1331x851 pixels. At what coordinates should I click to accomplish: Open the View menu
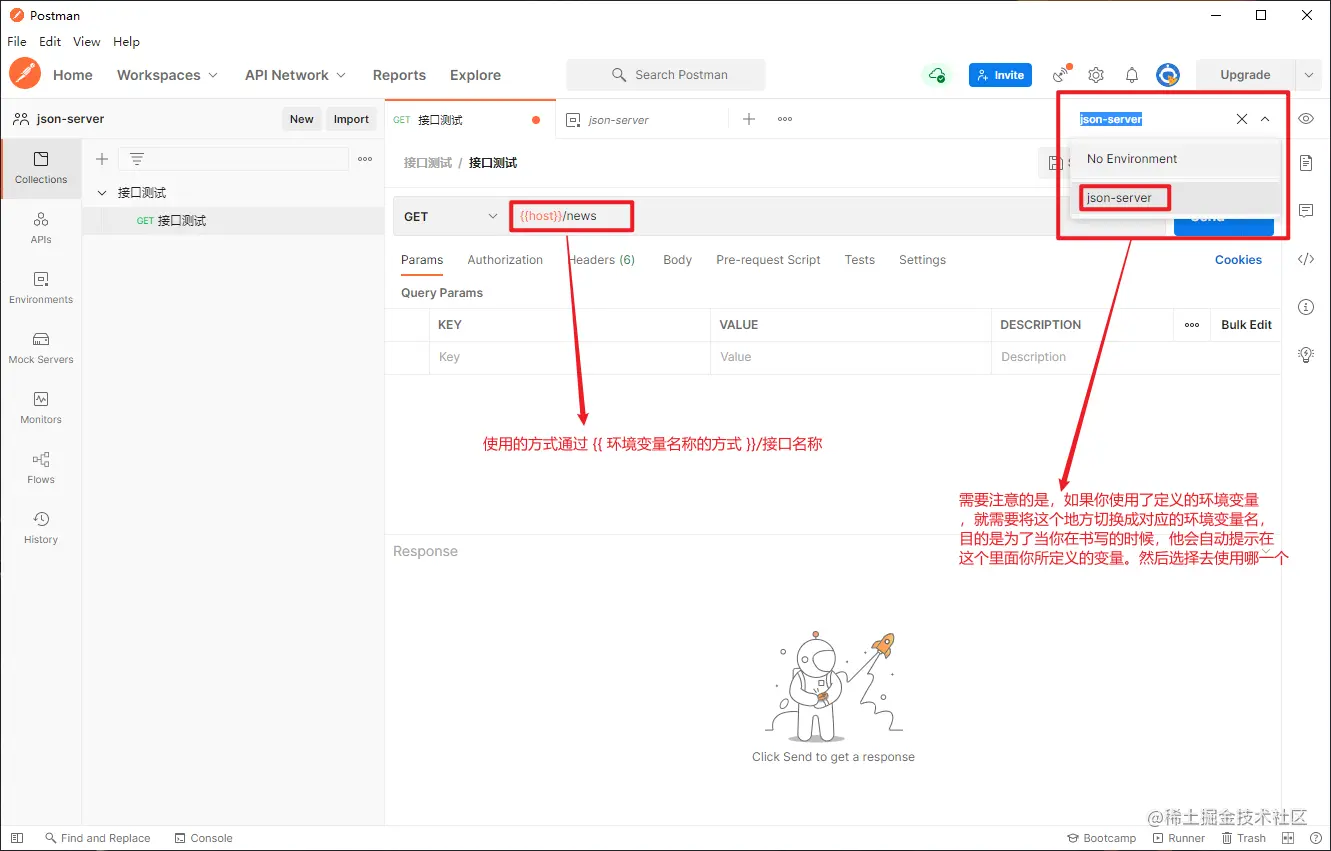87,42
